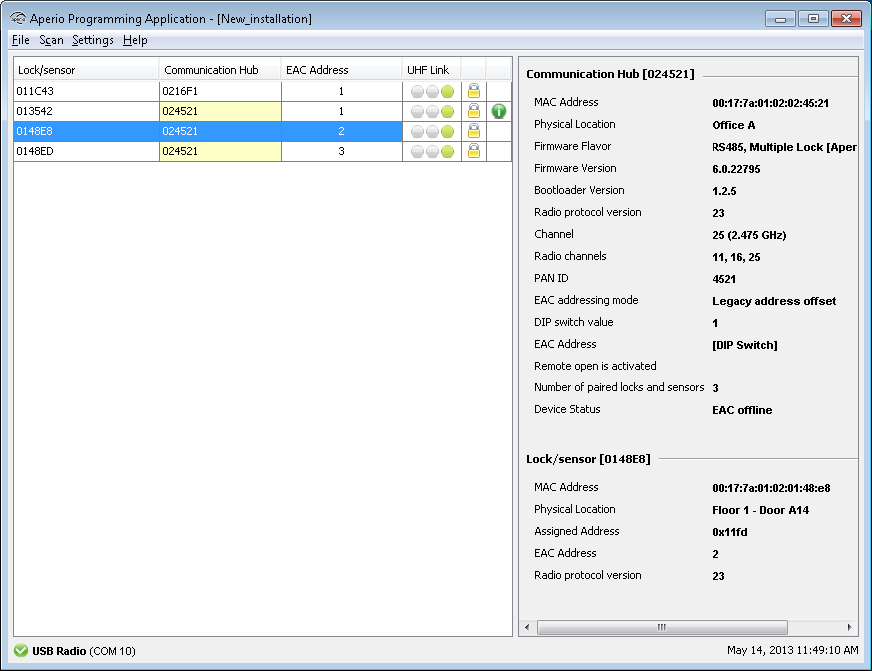Click lock location Floor 1 - Door A14
This screenshot has height=671, width=872.
click(760, 510)
